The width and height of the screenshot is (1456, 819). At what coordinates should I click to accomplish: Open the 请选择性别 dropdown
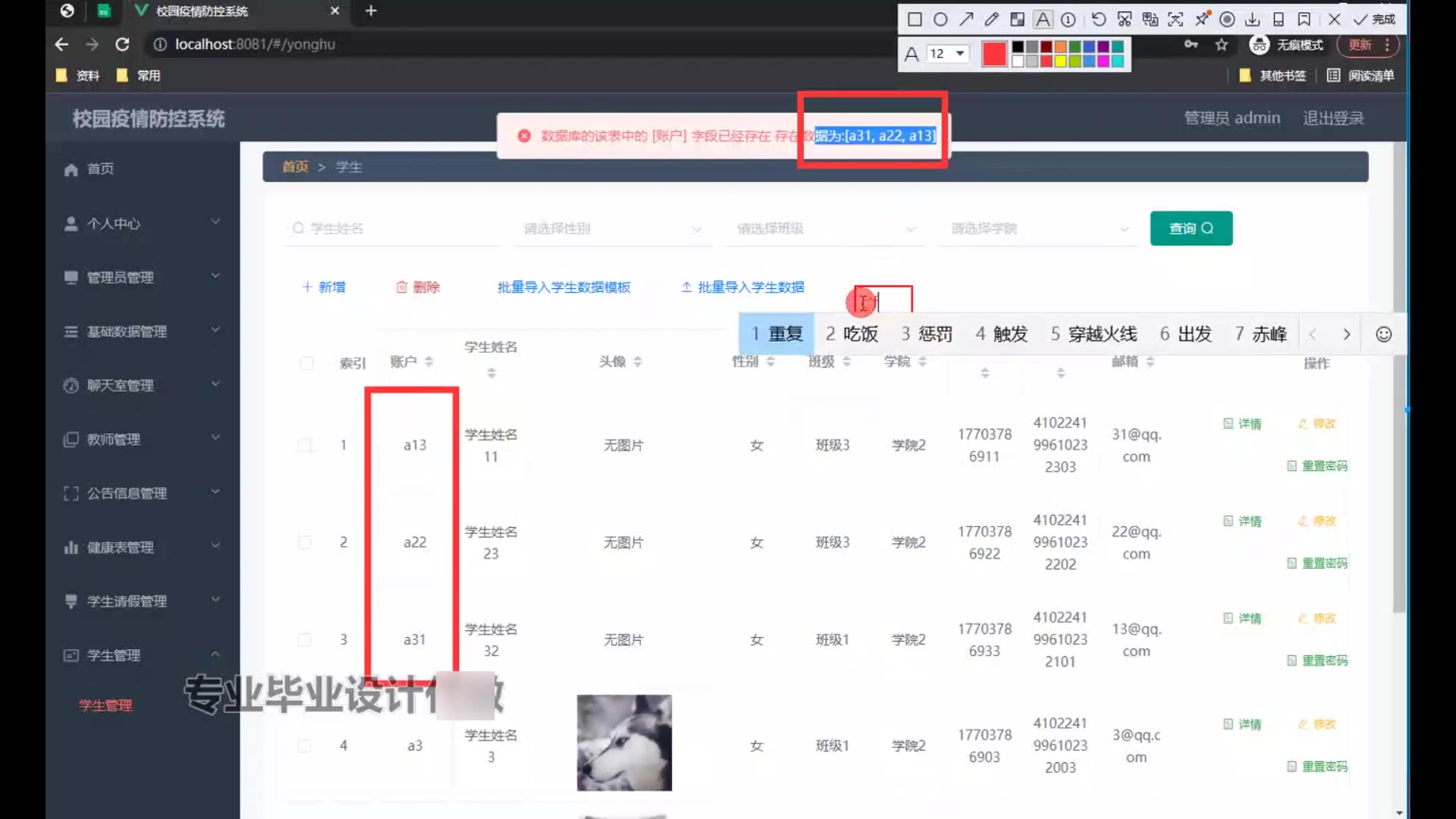click(611, 228)
